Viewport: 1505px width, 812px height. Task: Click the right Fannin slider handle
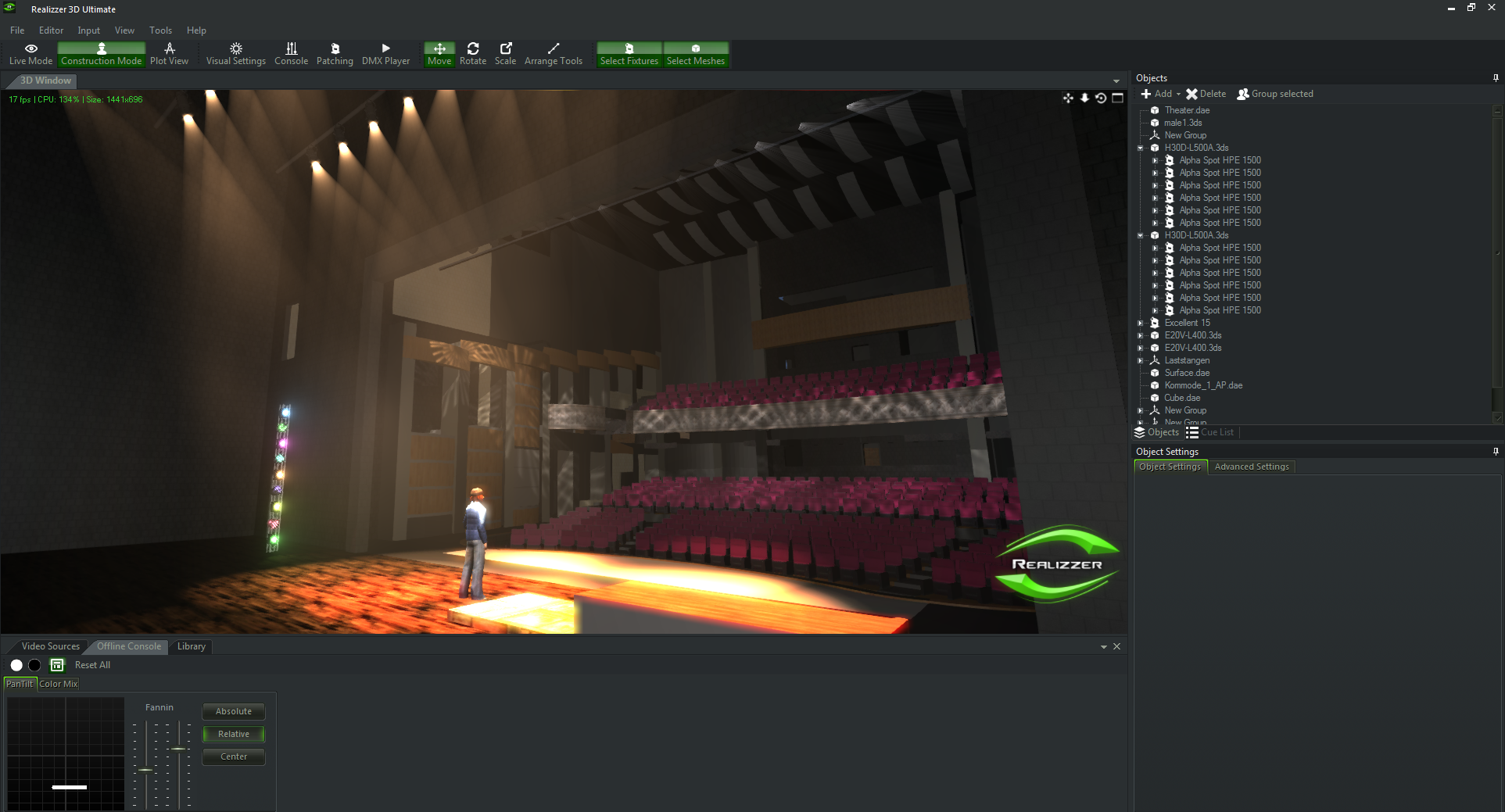pyautogui.click(x=179, y=749)
